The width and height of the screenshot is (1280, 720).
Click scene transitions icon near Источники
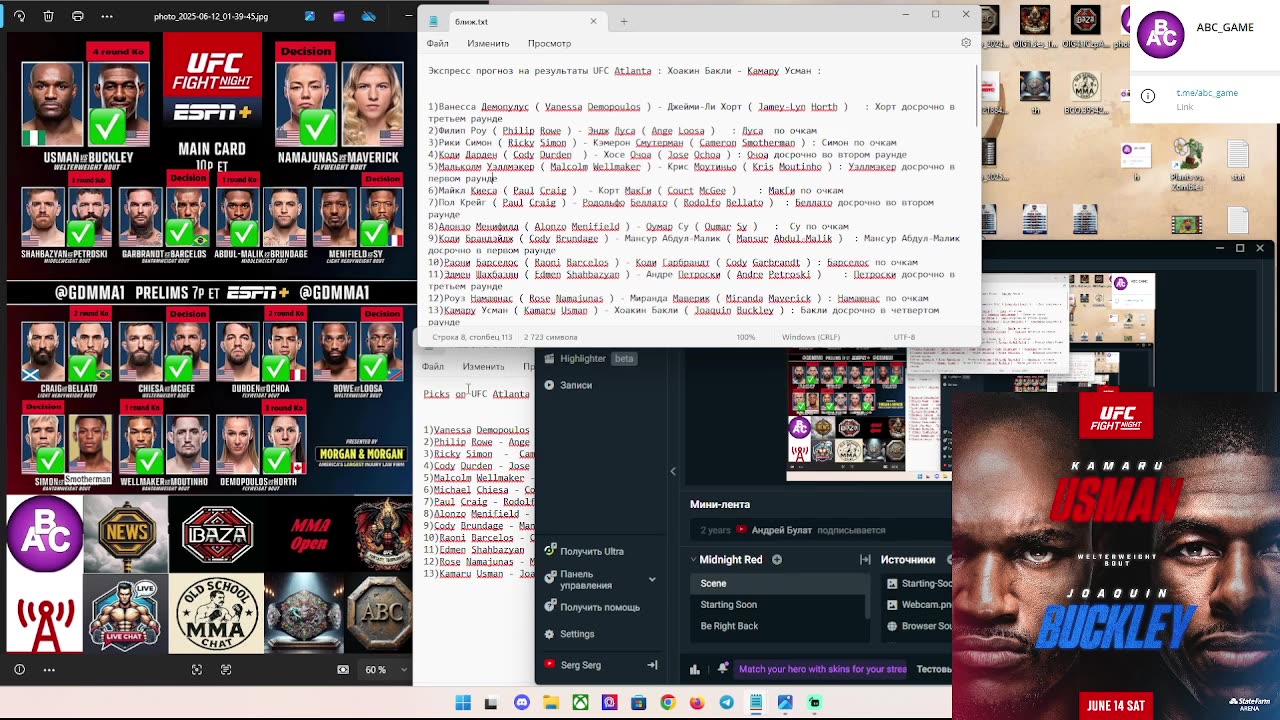(x=865, y=560)
